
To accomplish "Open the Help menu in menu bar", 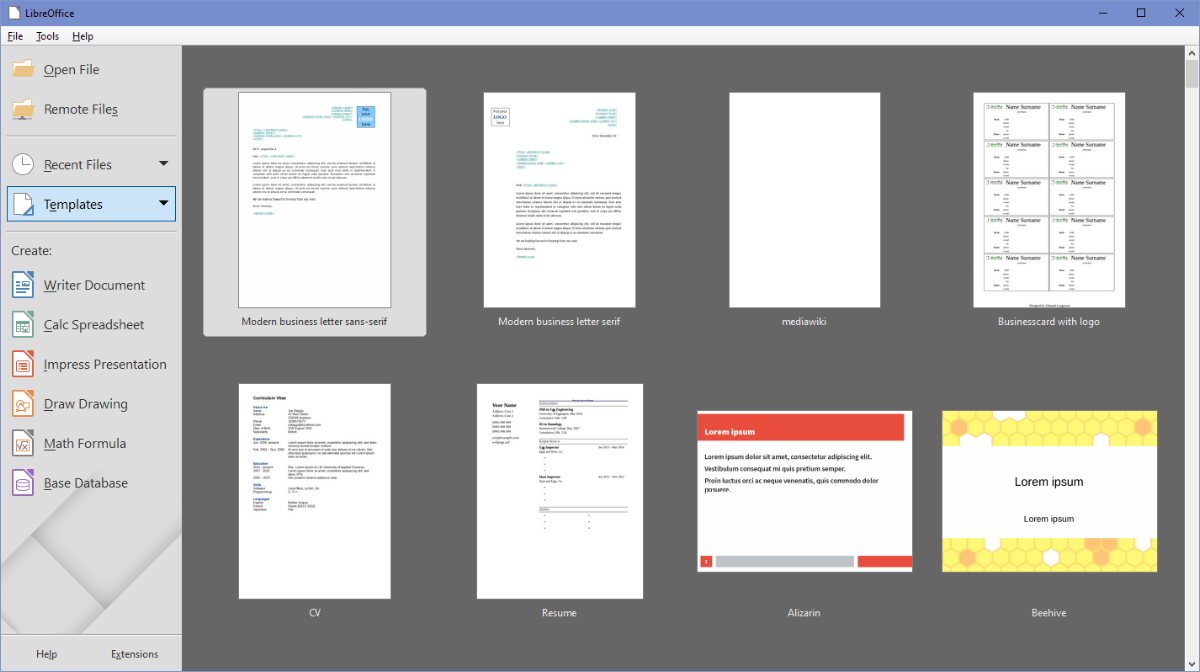I will point(83,36).
